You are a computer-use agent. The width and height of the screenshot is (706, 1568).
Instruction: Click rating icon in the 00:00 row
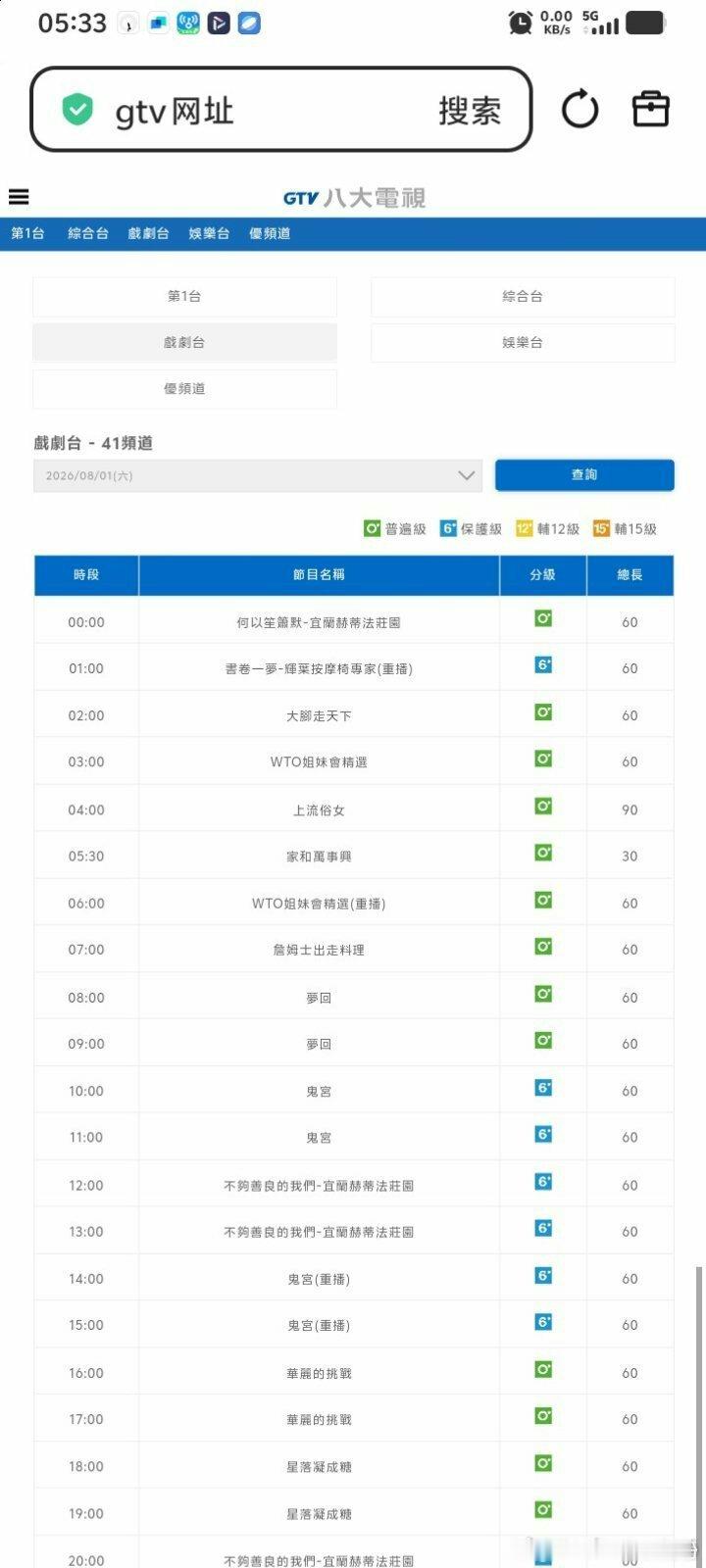543,618
